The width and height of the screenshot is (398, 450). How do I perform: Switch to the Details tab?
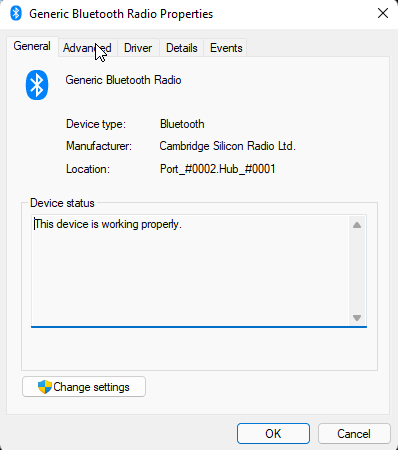(182, 48)
